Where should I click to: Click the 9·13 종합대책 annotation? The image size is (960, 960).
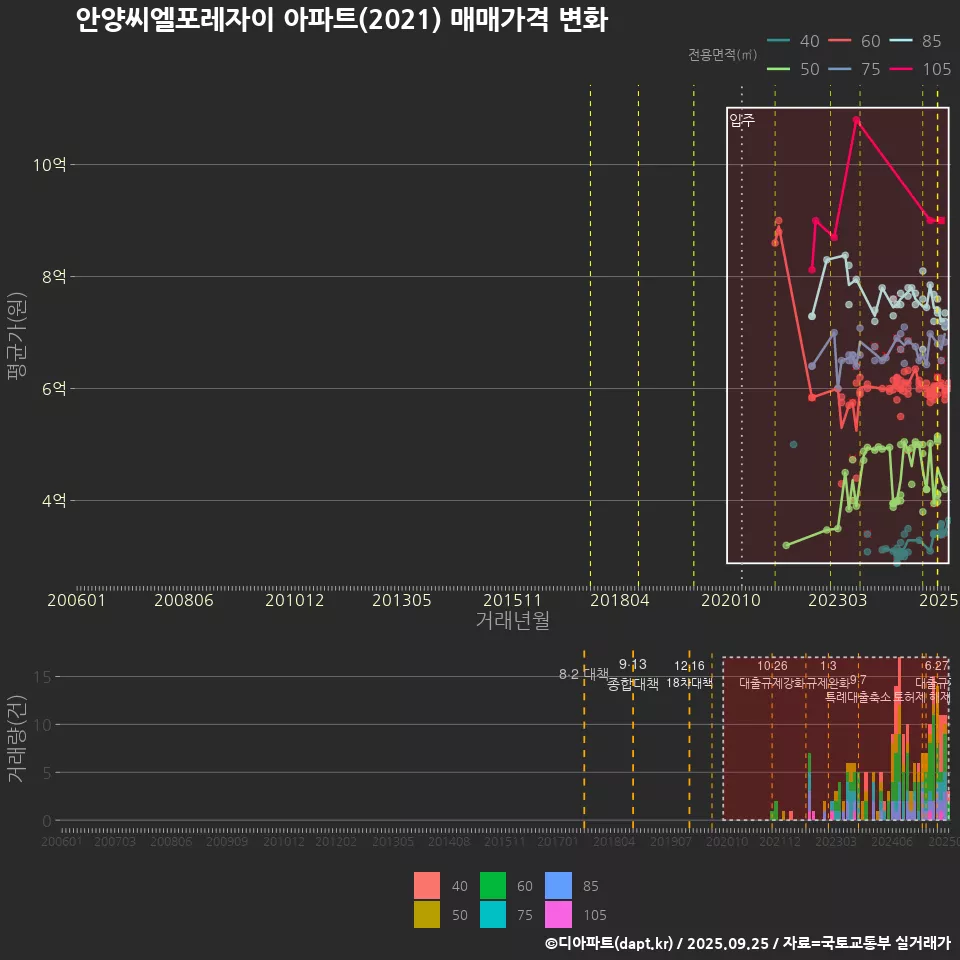pyautogui.click(x=633, y=674)
